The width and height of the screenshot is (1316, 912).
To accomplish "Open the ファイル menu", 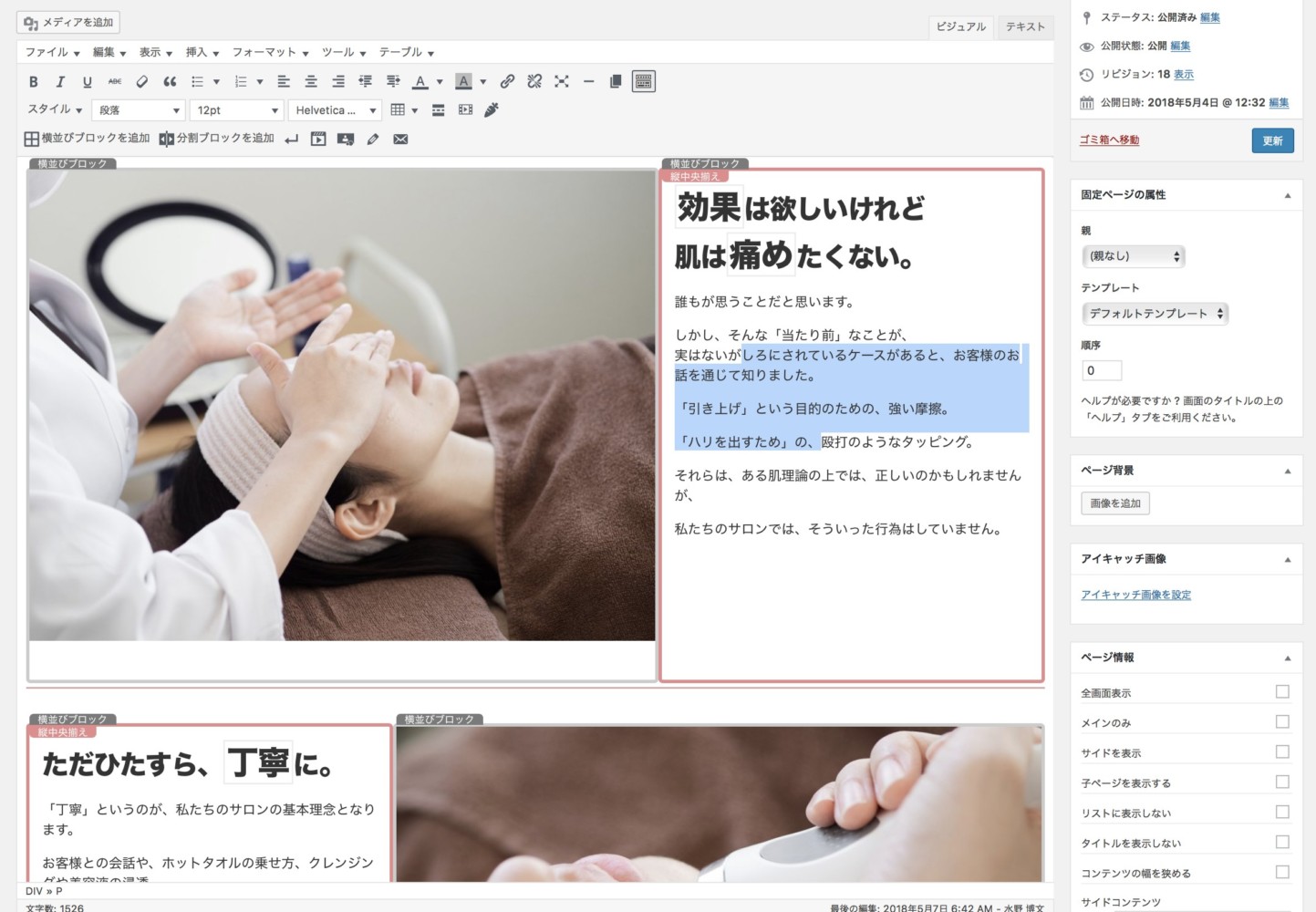I will [52, 53].
